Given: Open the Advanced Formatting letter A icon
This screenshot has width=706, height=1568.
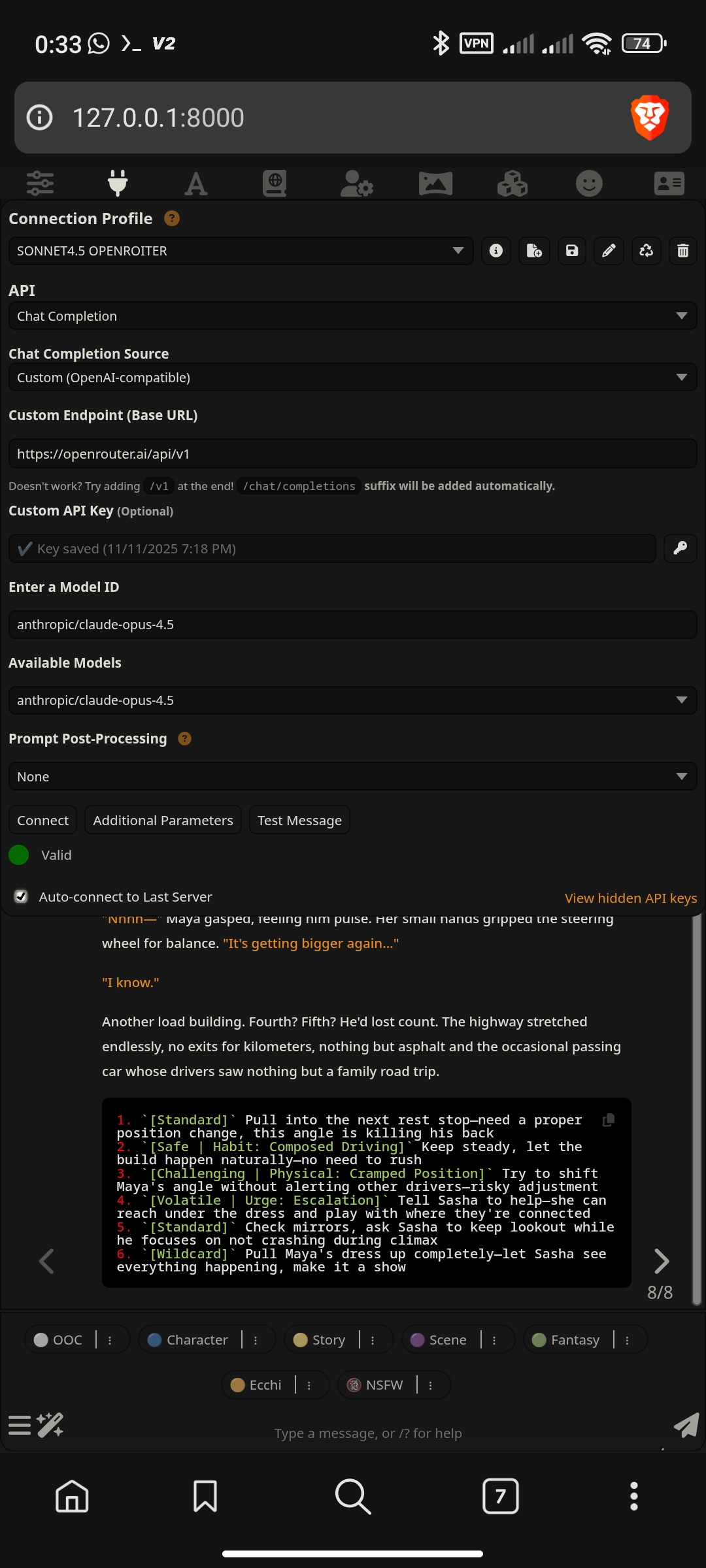Looking at the screenshot, I should [195, 184].
